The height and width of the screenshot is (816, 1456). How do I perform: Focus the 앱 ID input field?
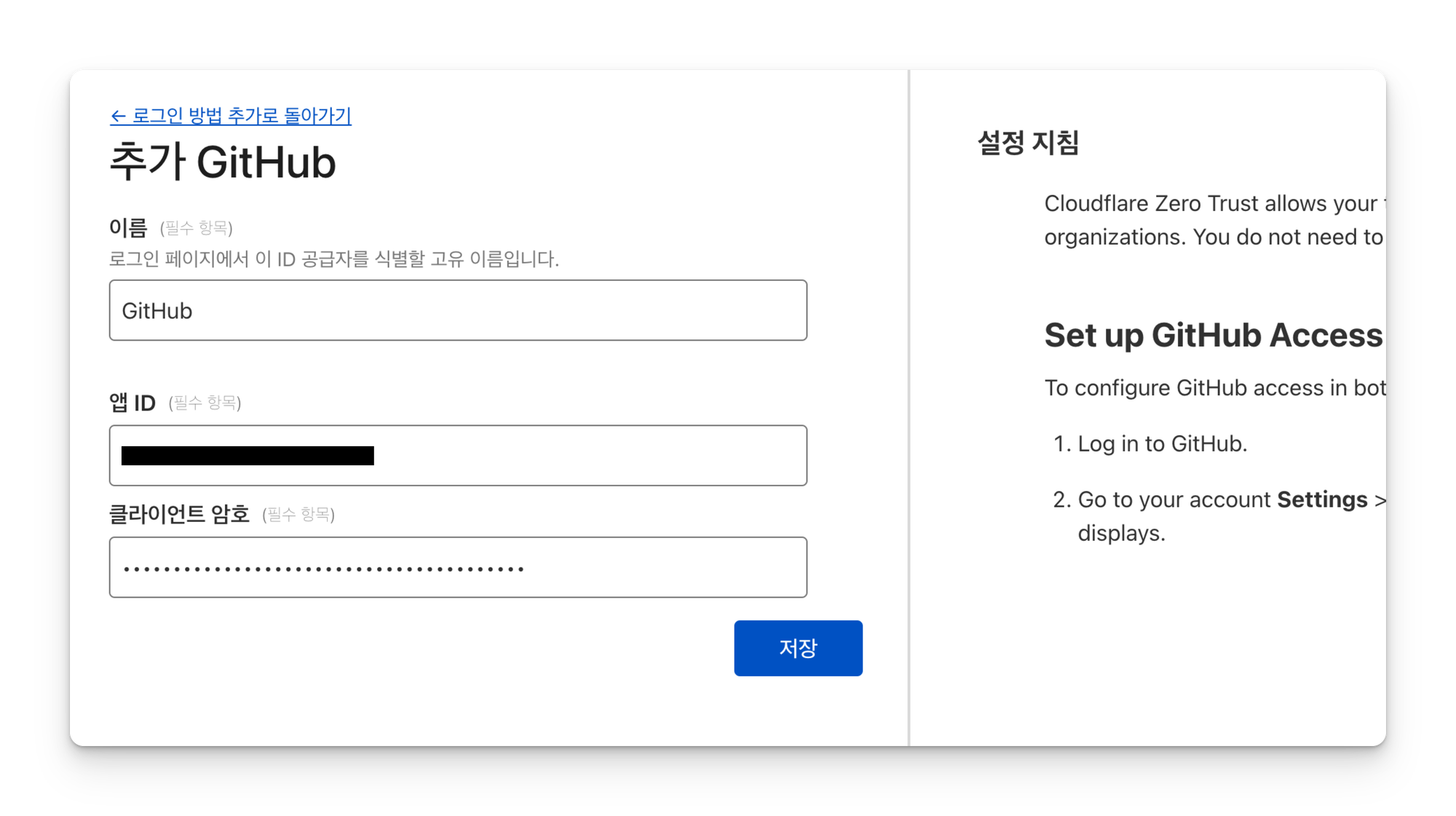click(x=458, y=456)
